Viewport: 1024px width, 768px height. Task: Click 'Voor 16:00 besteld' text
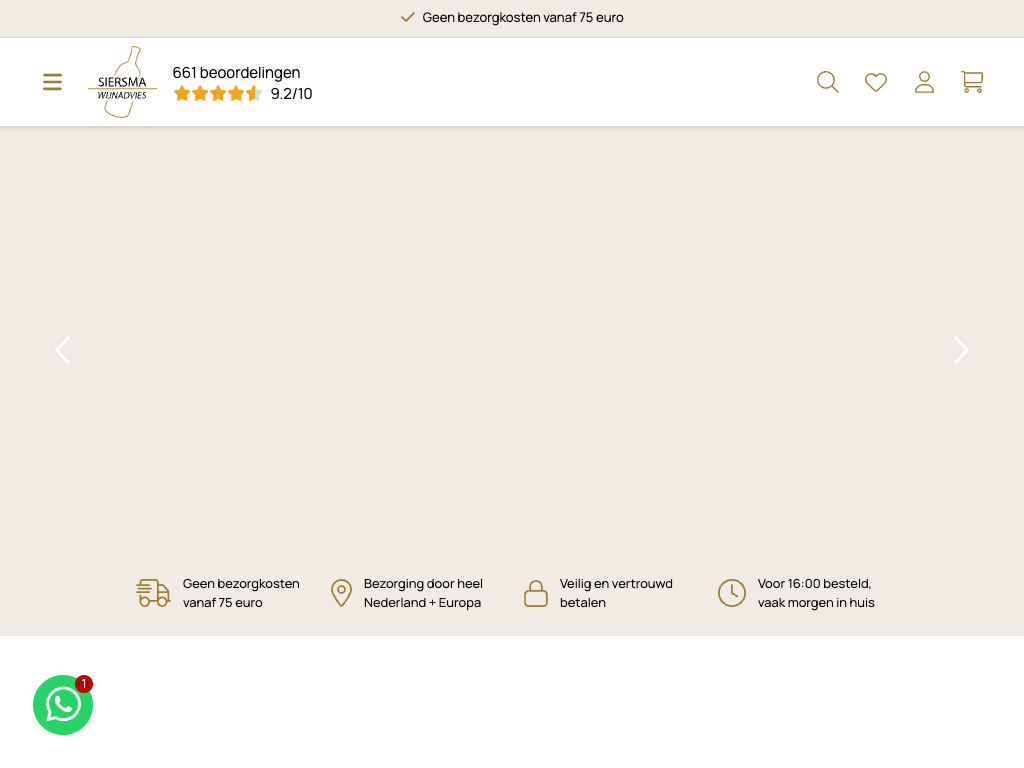click(815, 584)
